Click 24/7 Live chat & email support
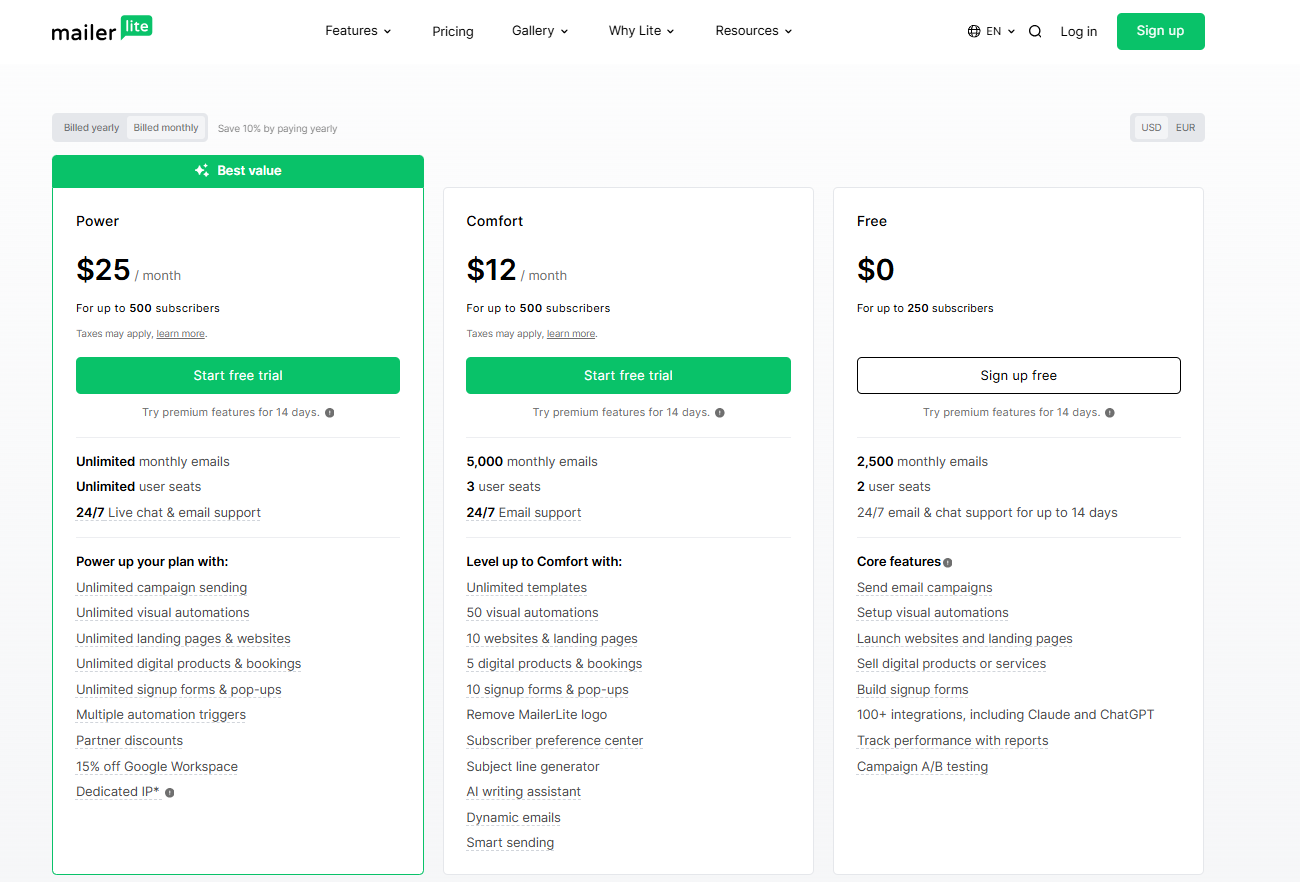The image size is (1300, 882). (x=168, y=513)
